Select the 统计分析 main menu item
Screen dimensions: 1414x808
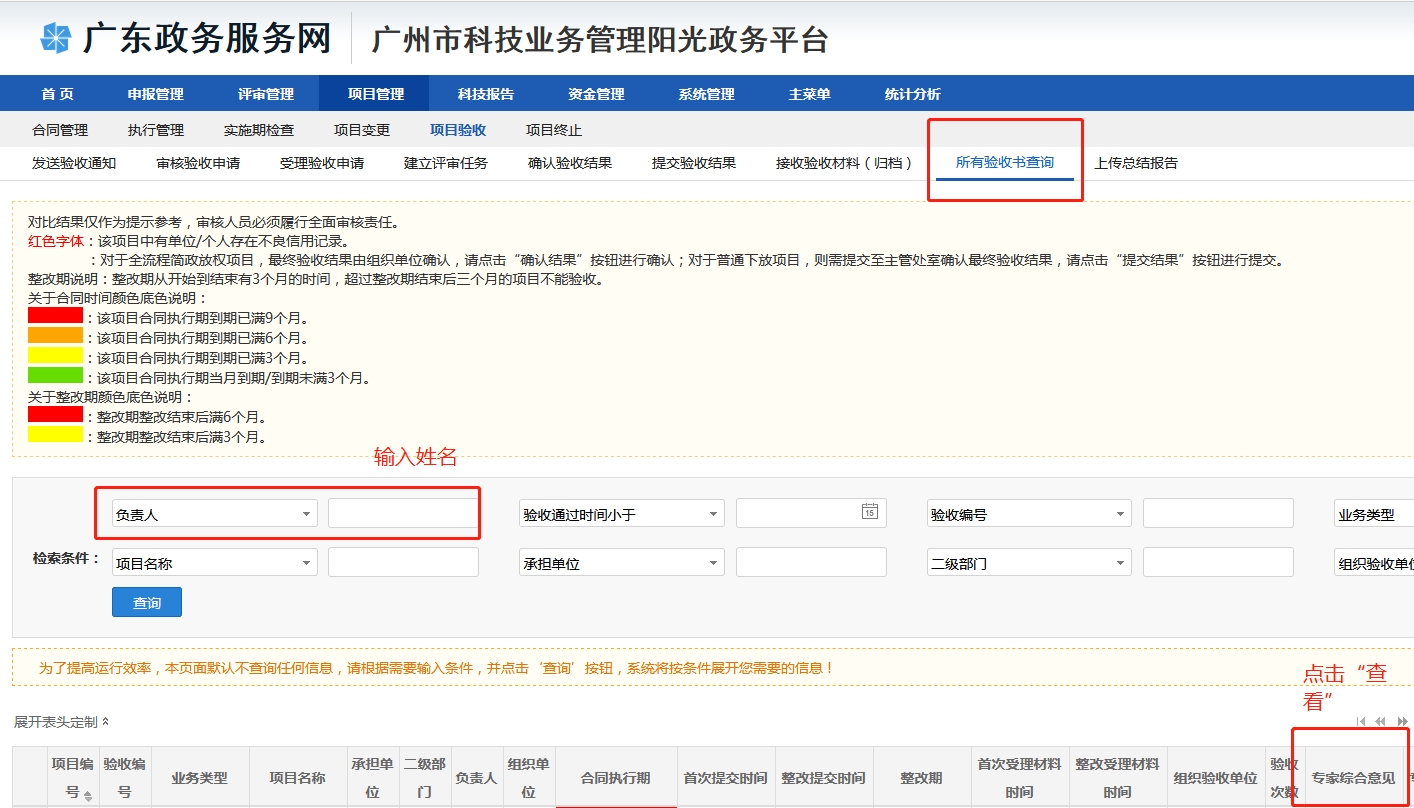click(x=912, y=94)
